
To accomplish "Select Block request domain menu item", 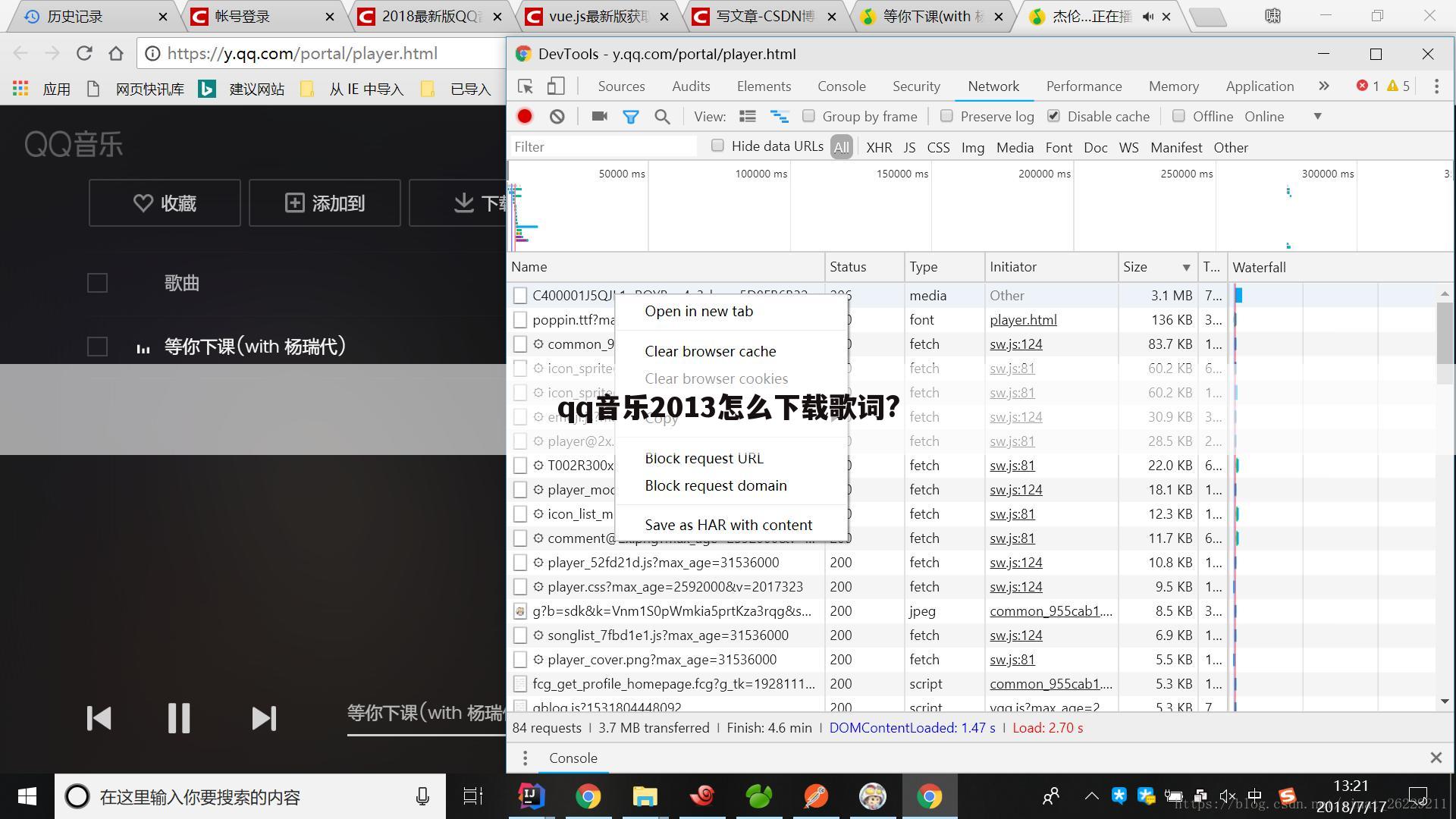I will [715, 485].
